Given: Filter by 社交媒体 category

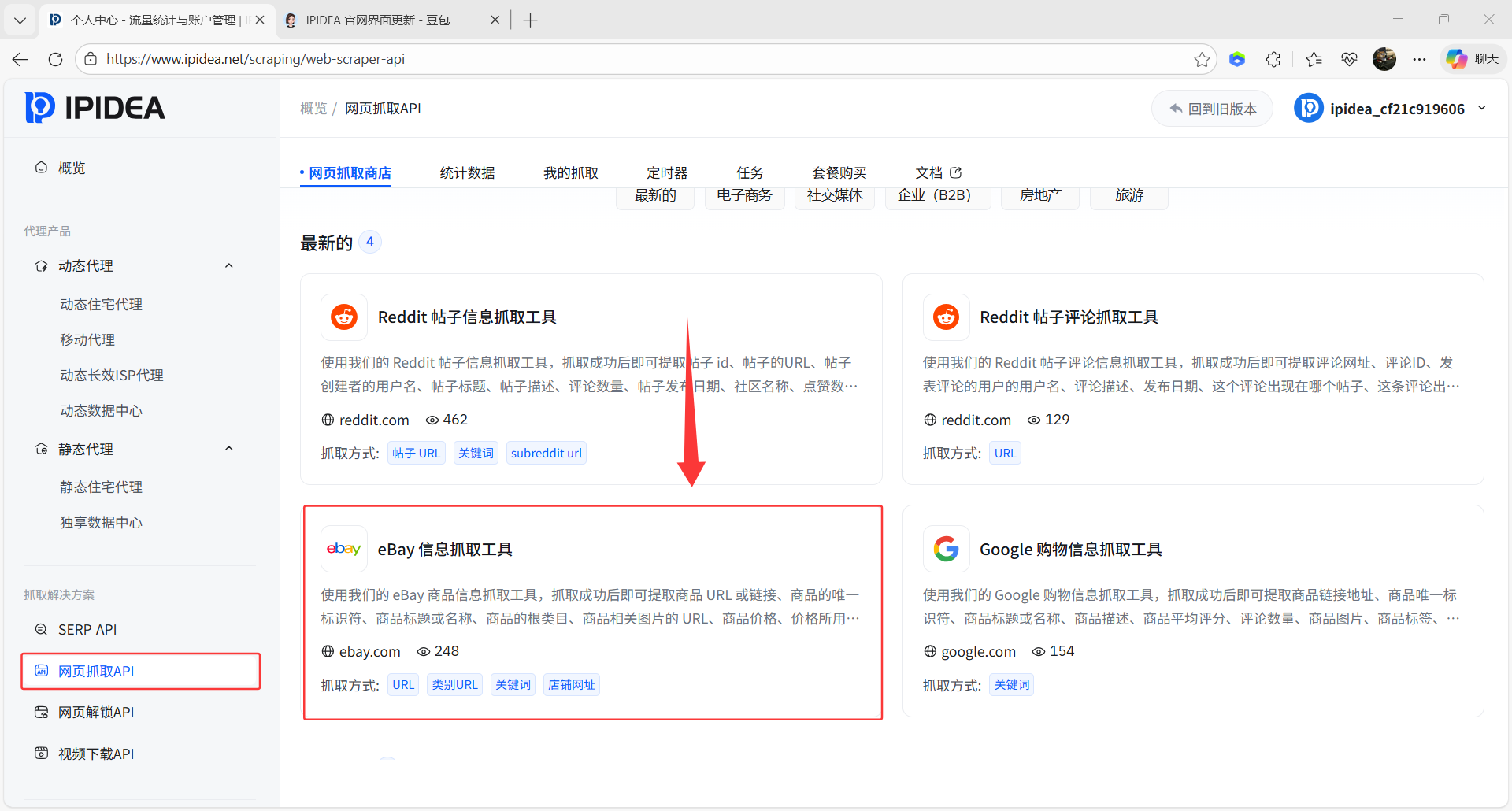Looking at the screenshot, I should [x=835, y=196].
